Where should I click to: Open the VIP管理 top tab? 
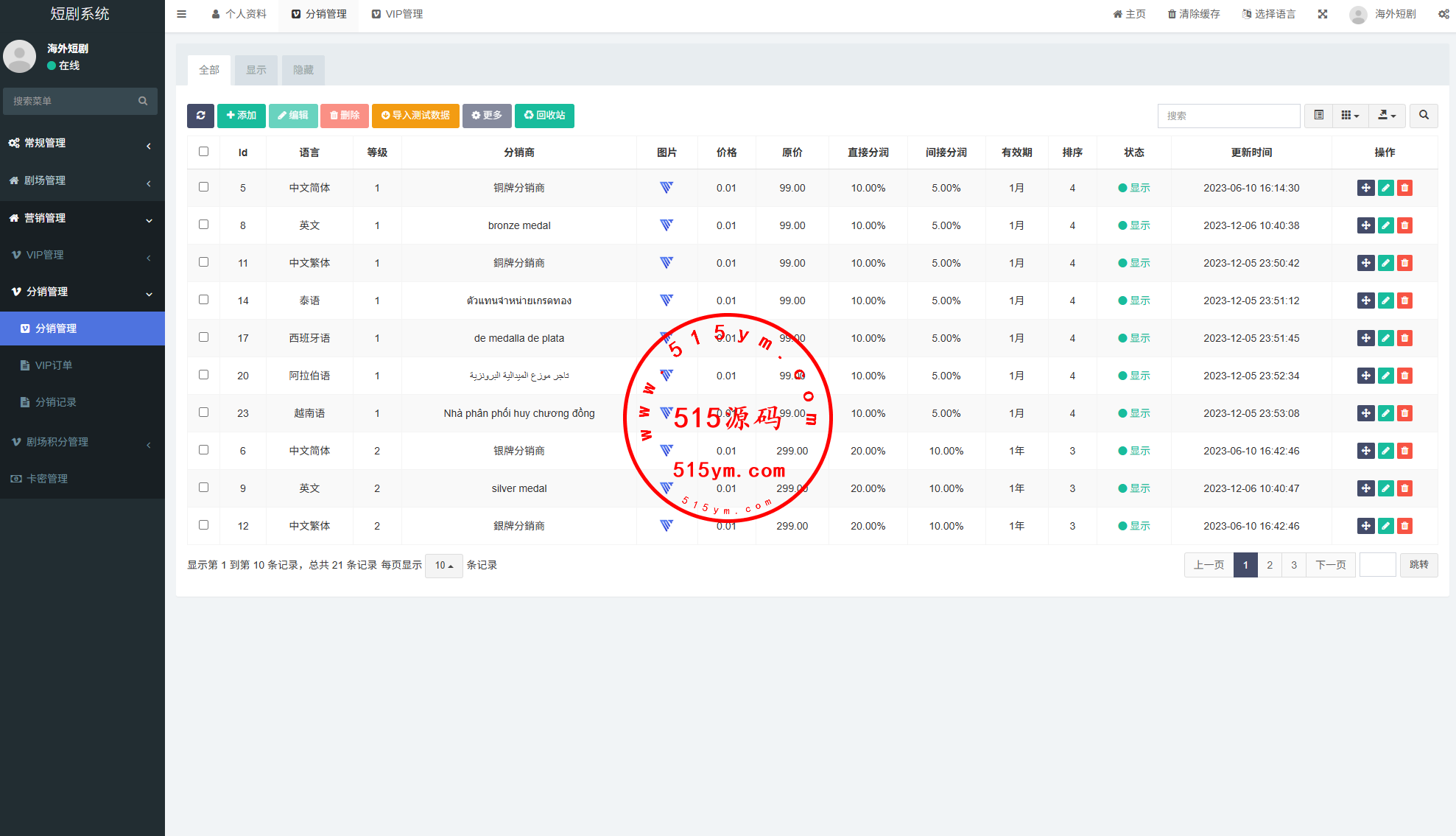(x=397, y=14)
